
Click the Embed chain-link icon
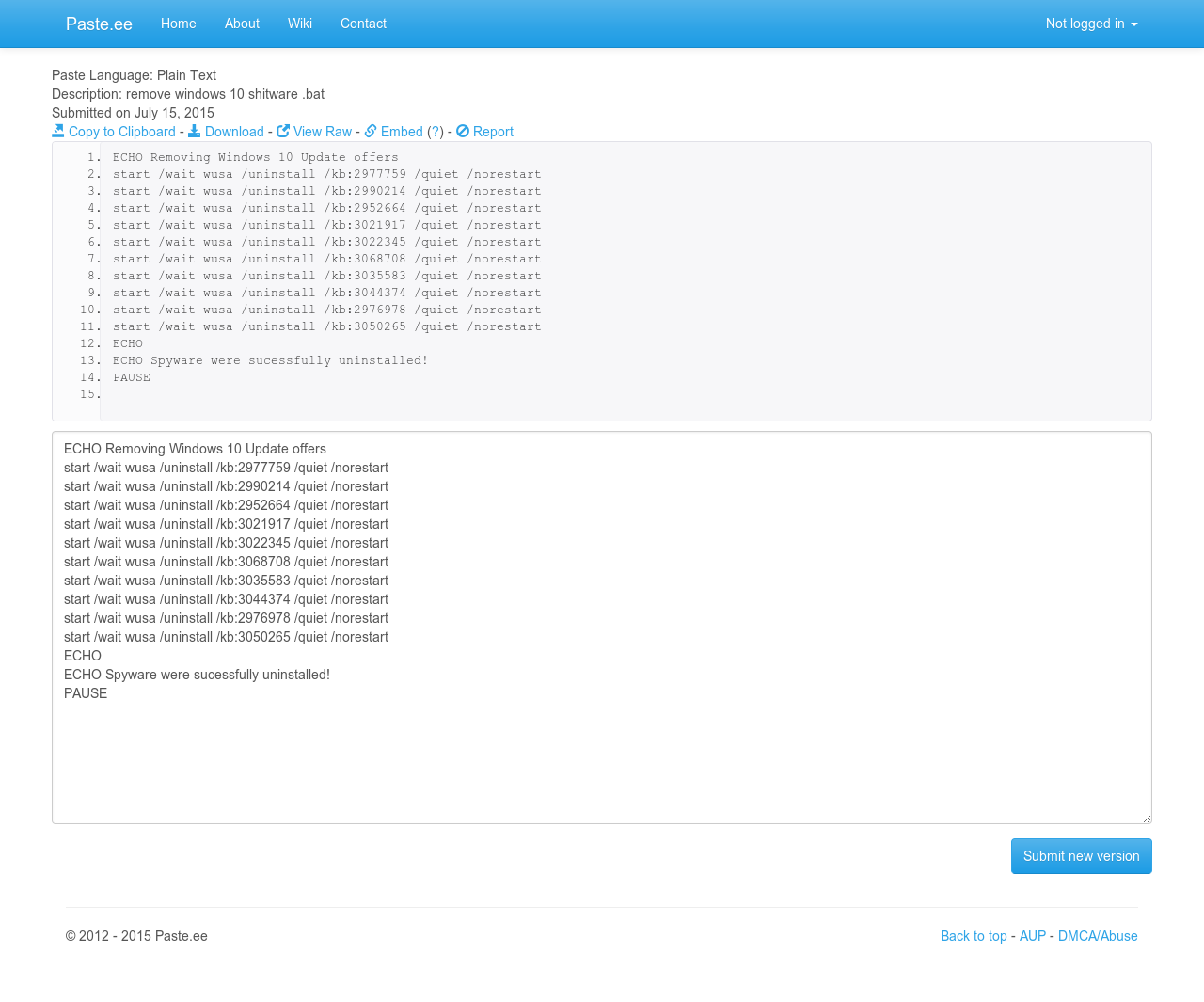pyautogui.click(x=371, y=131)
